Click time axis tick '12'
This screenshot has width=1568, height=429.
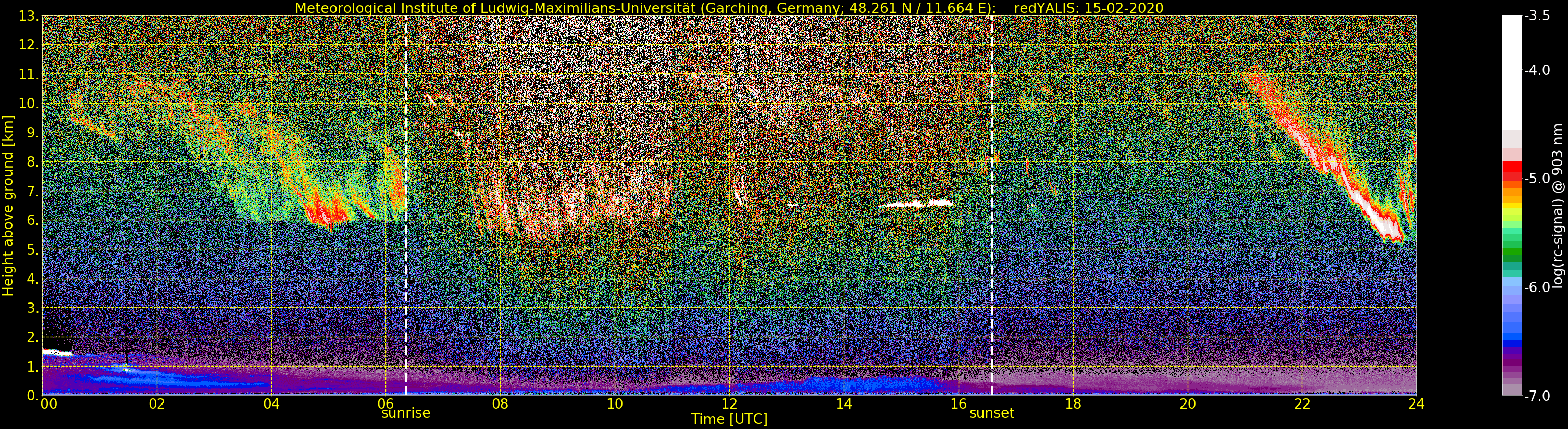[x=729, y=403]
